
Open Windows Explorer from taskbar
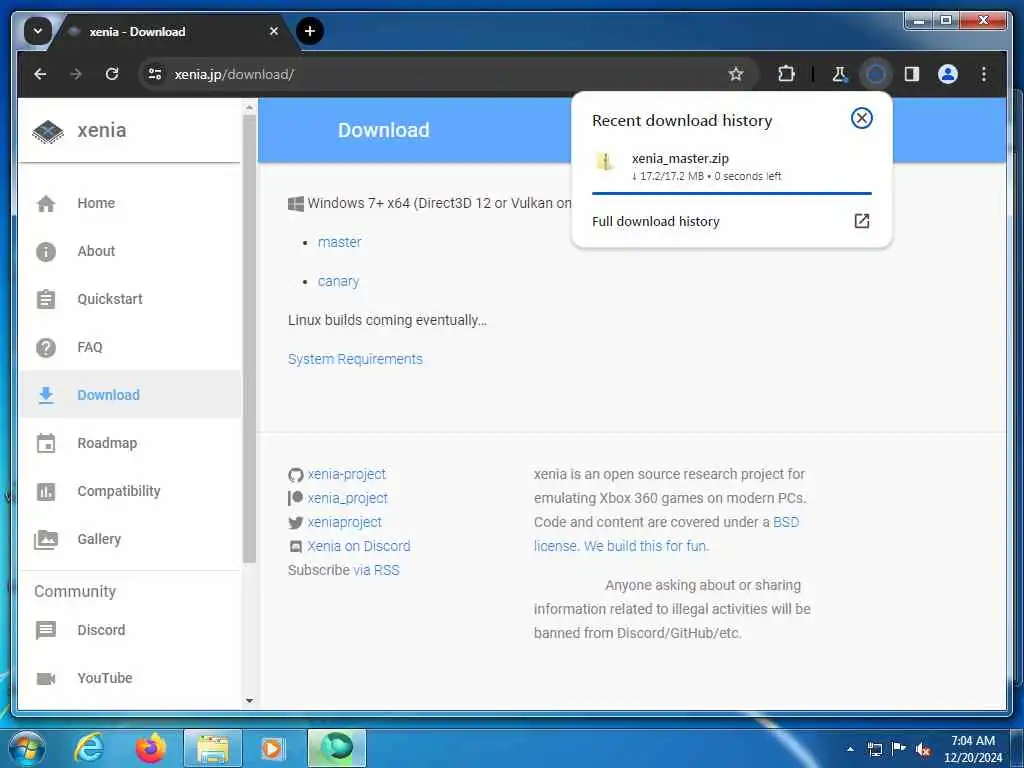point(213,748)
